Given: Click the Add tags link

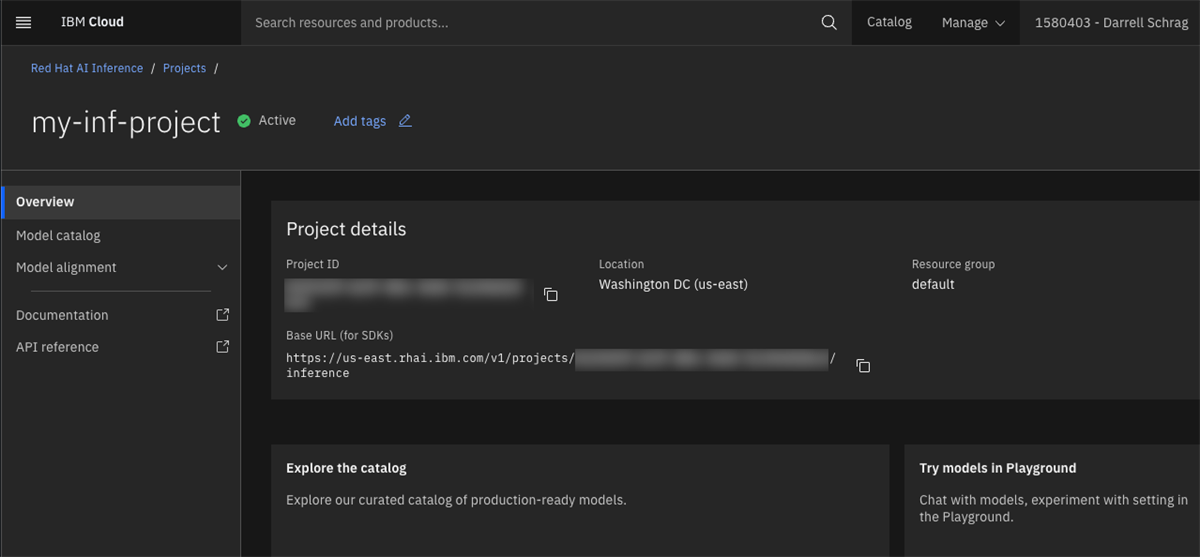Looking at the screenshot, I should (x=360, y=121).
